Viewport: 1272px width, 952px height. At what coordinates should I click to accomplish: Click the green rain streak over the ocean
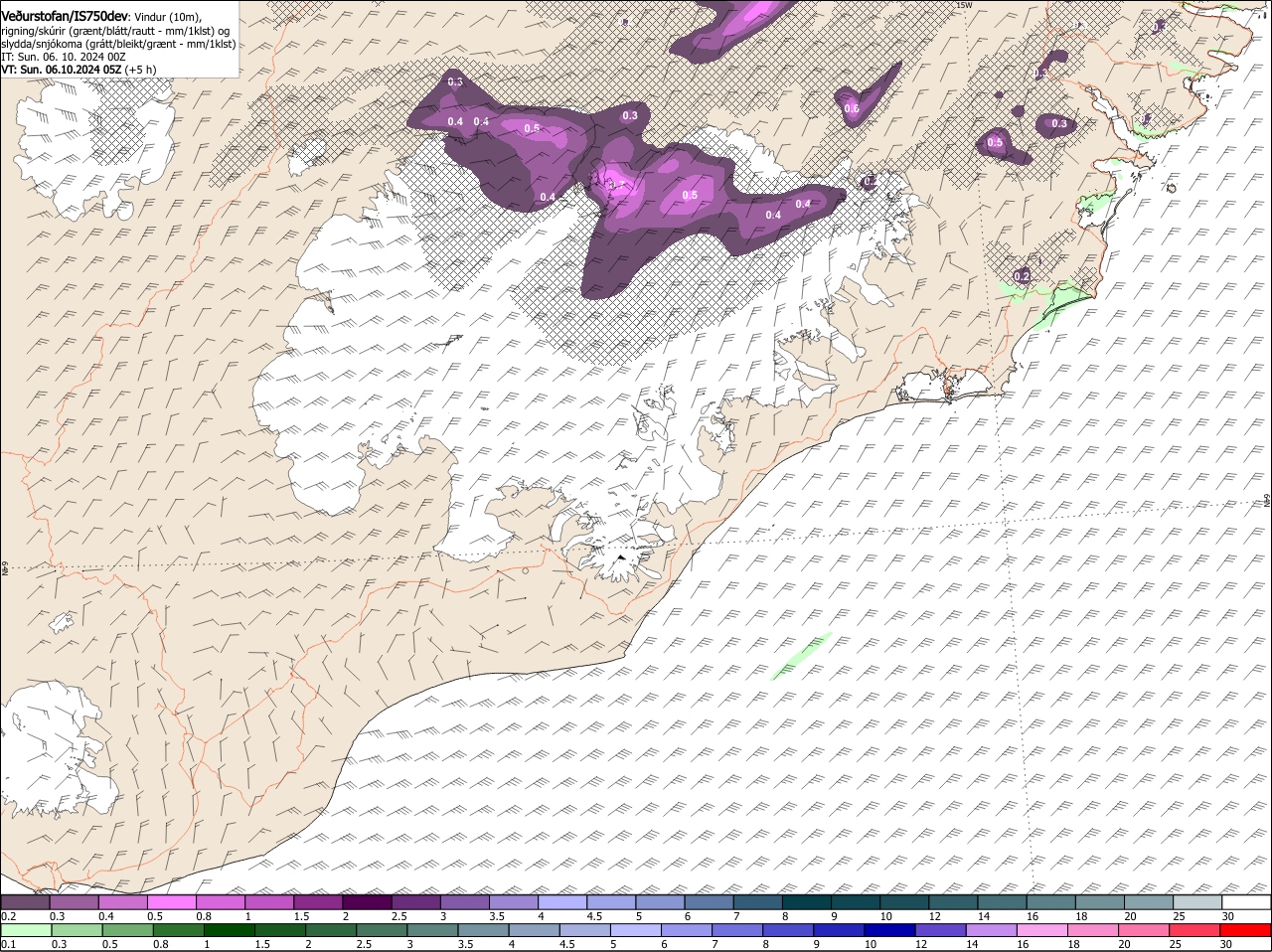coord(801,657)
